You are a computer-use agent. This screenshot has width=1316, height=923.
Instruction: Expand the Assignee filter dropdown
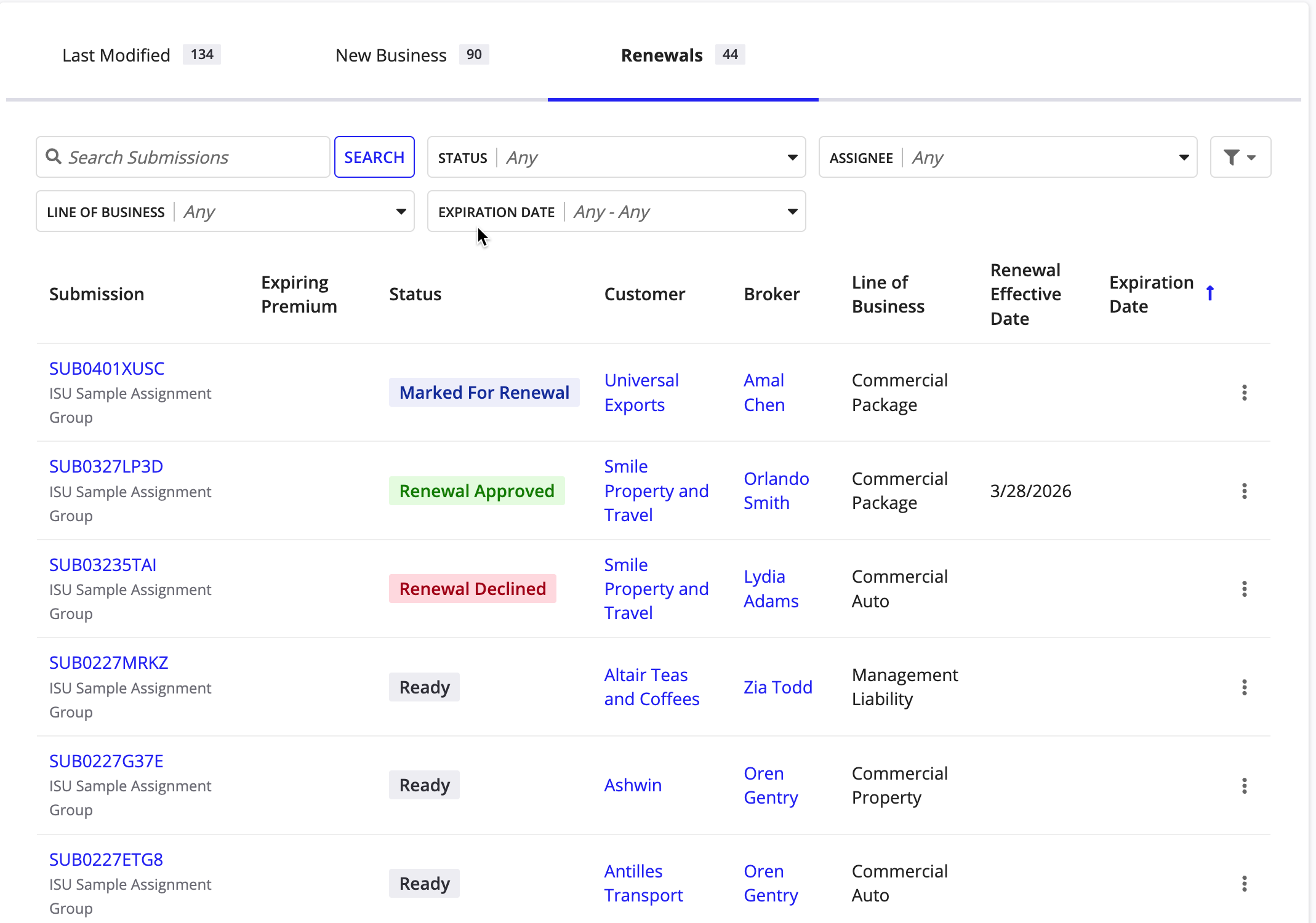pyautogui.click(x=1008, y=158)
